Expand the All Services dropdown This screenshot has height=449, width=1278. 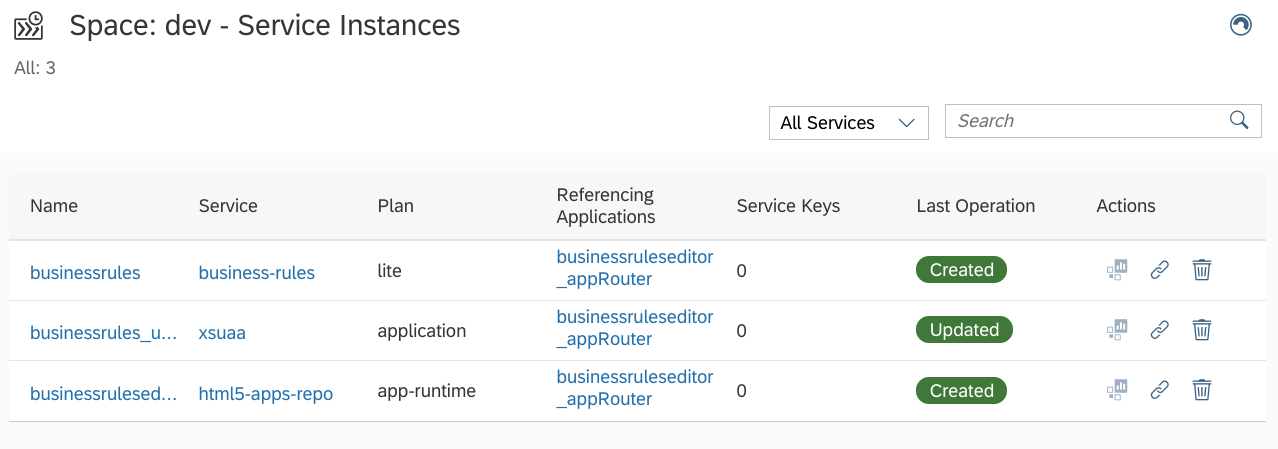coord(849,123)
